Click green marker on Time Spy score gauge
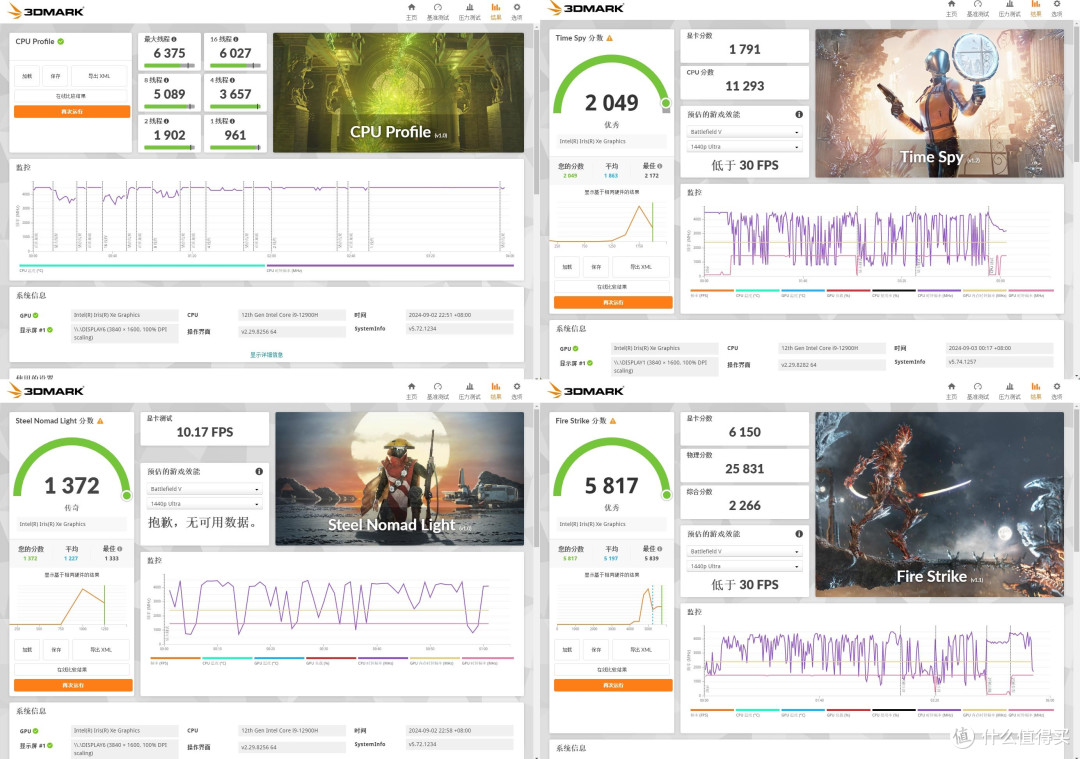 point(665,103)
